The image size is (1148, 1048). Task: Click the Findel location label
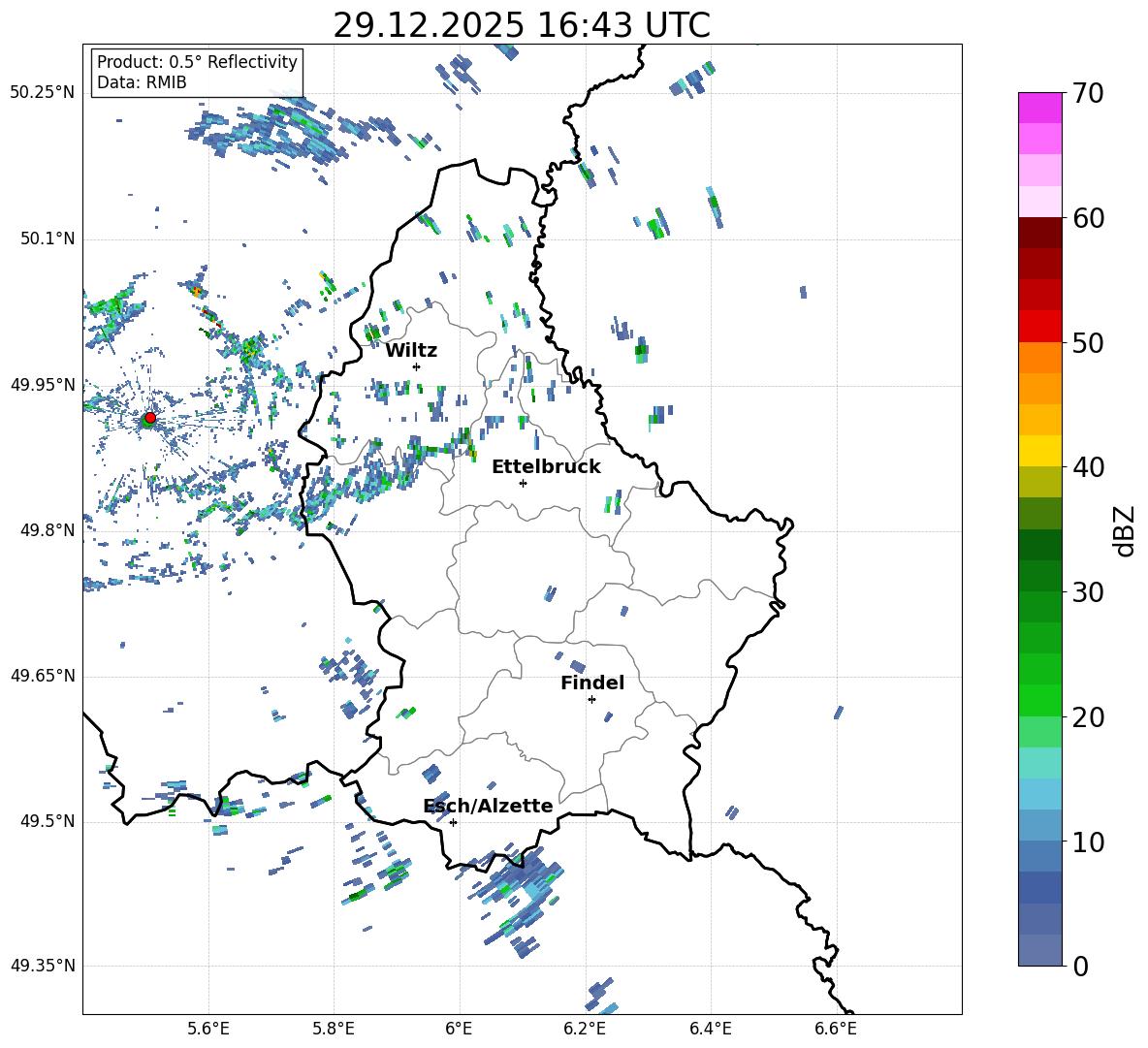[x=592, y=683]
